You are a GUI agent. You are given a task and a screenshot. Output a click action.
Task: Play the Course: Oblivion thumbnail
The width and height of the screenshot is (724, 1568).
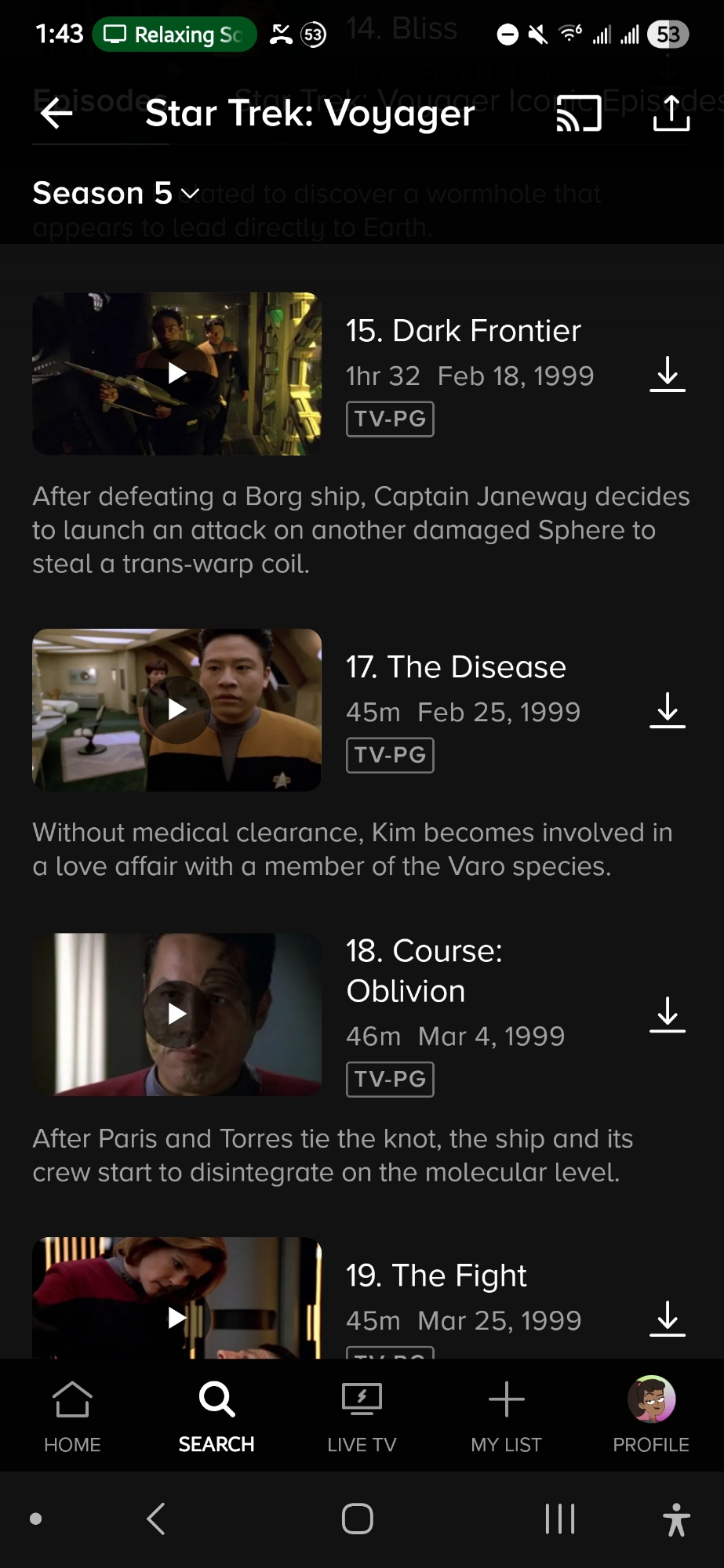click(177, 1014)
